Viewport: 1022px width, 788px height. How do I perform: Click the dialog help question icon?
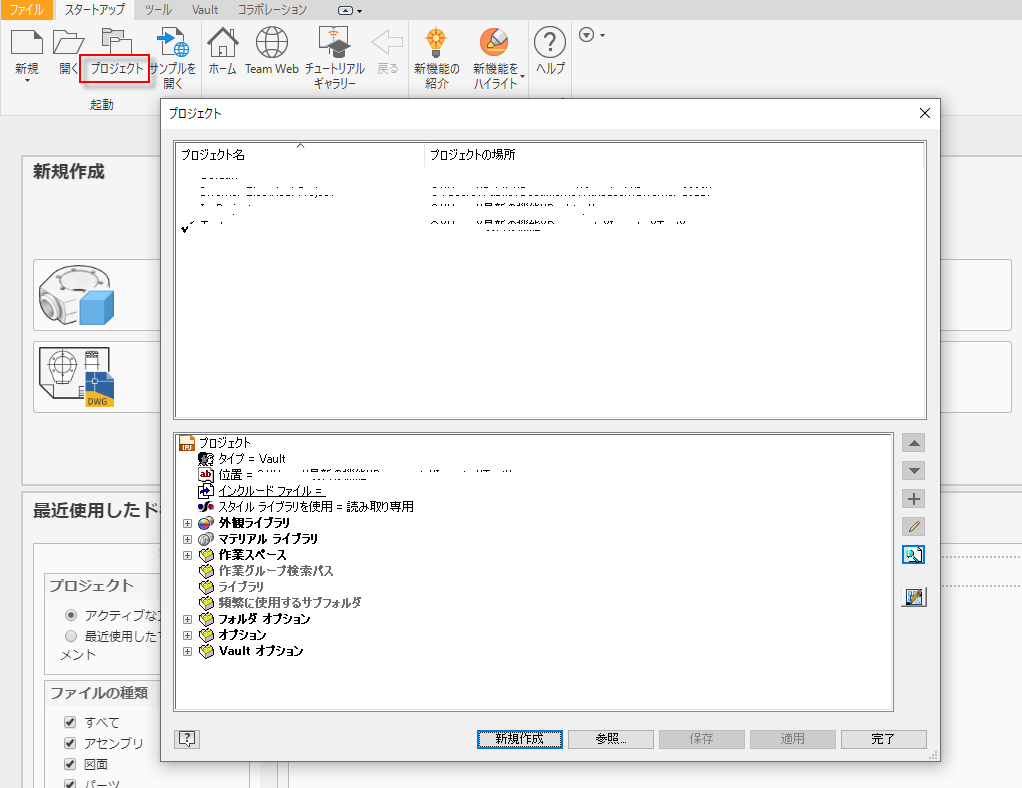pyautogui.click(x=187, y=738)
